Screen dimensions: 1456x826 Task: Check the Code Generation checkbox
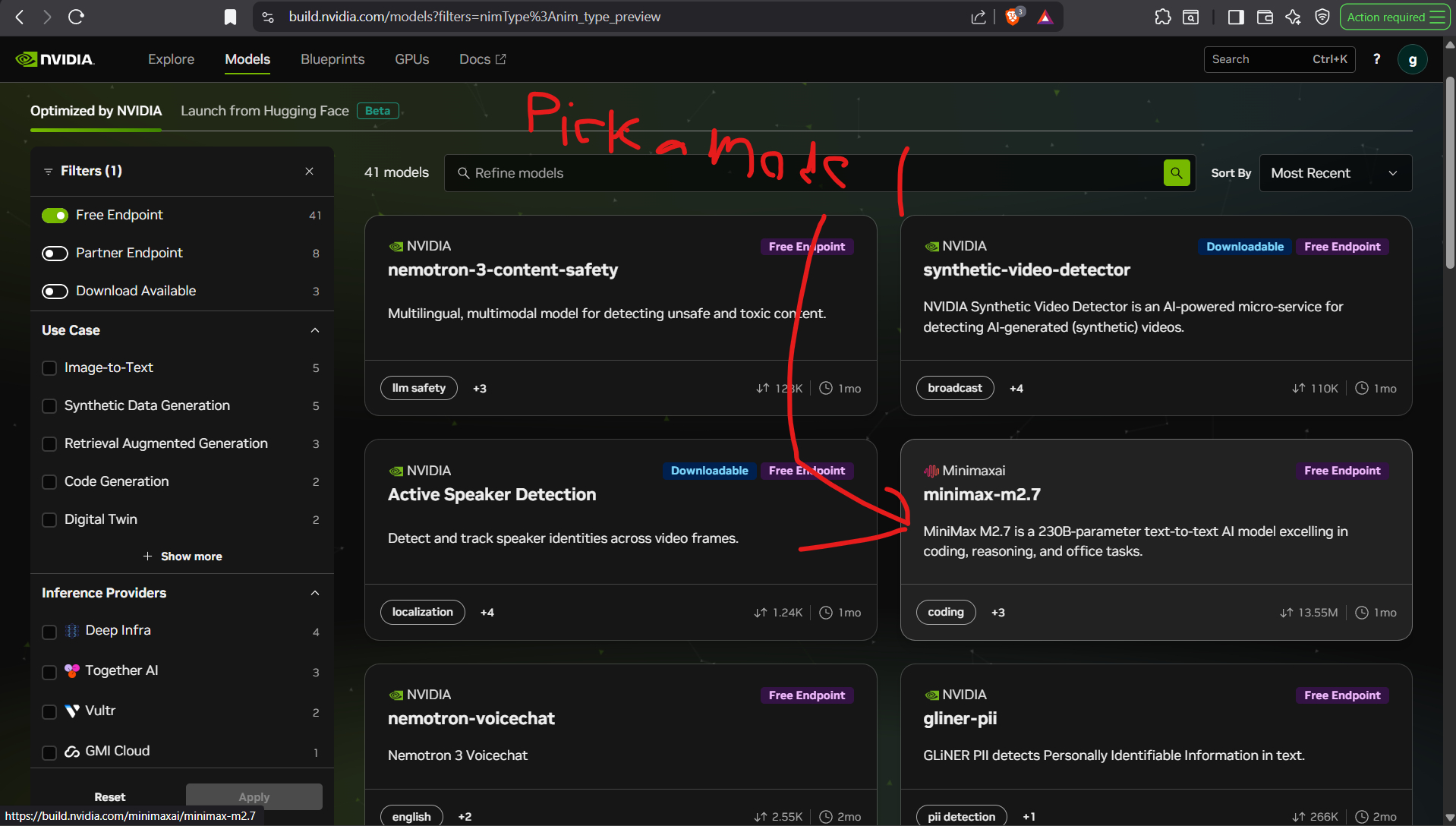pyautogui.click(x=49, y=482)
